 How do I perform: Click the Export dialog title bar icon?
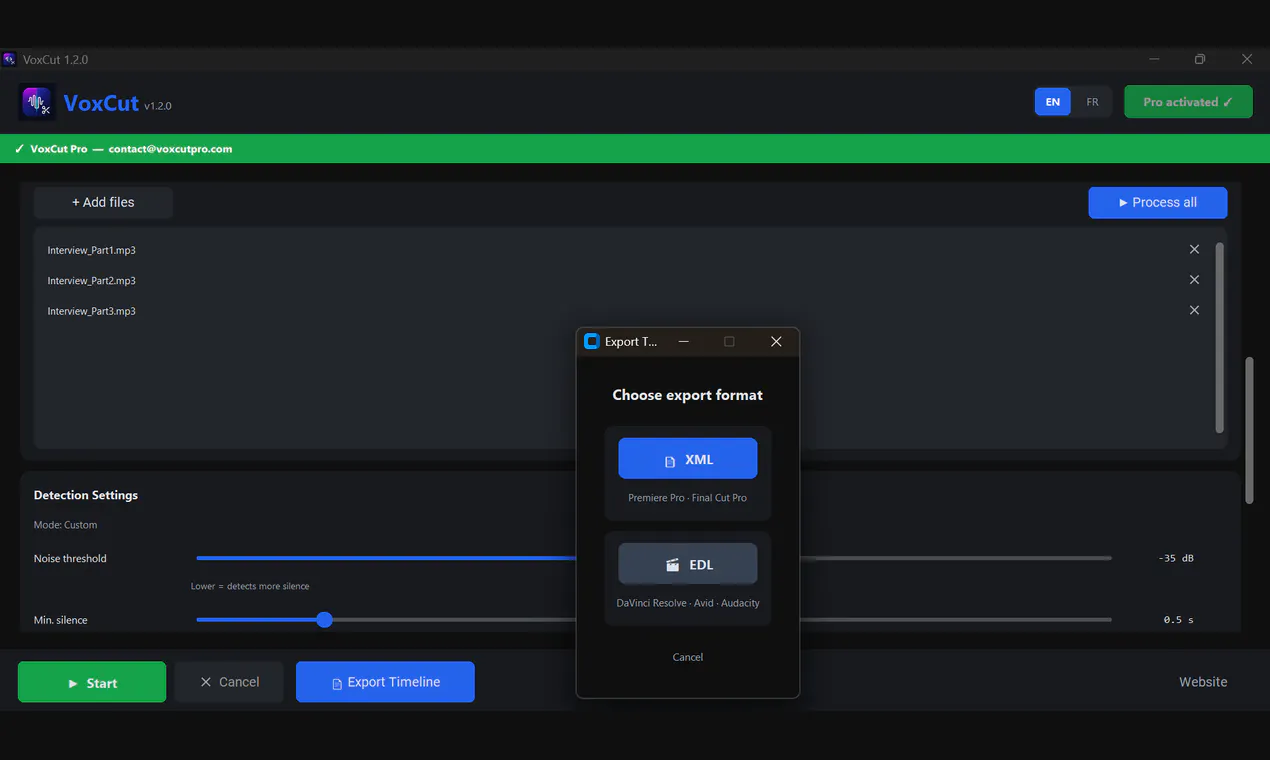click(x=592, y=341)
